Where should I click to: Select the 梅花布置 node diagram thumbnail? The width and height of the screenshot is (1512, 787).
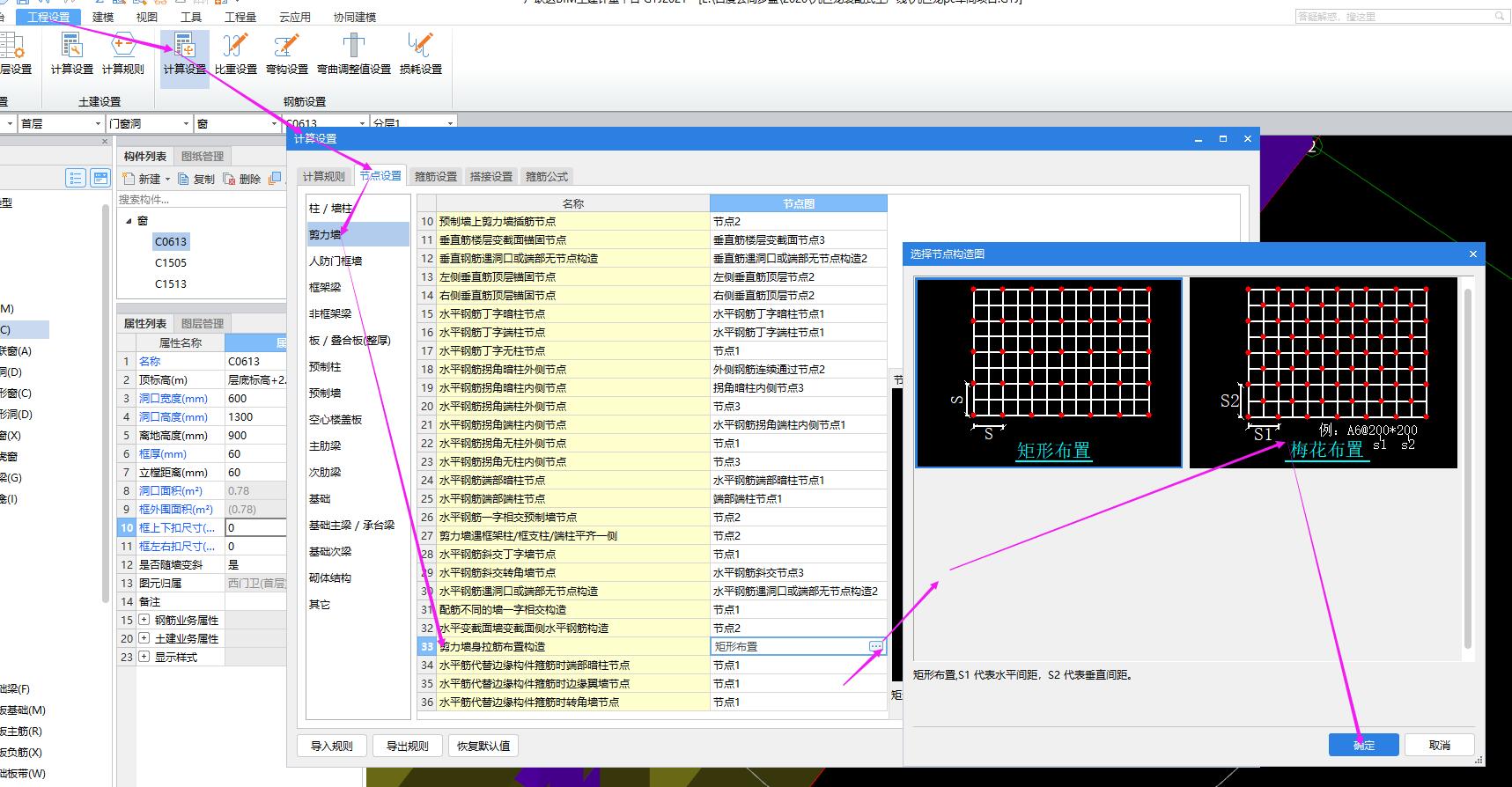(x=1323, y=373)
